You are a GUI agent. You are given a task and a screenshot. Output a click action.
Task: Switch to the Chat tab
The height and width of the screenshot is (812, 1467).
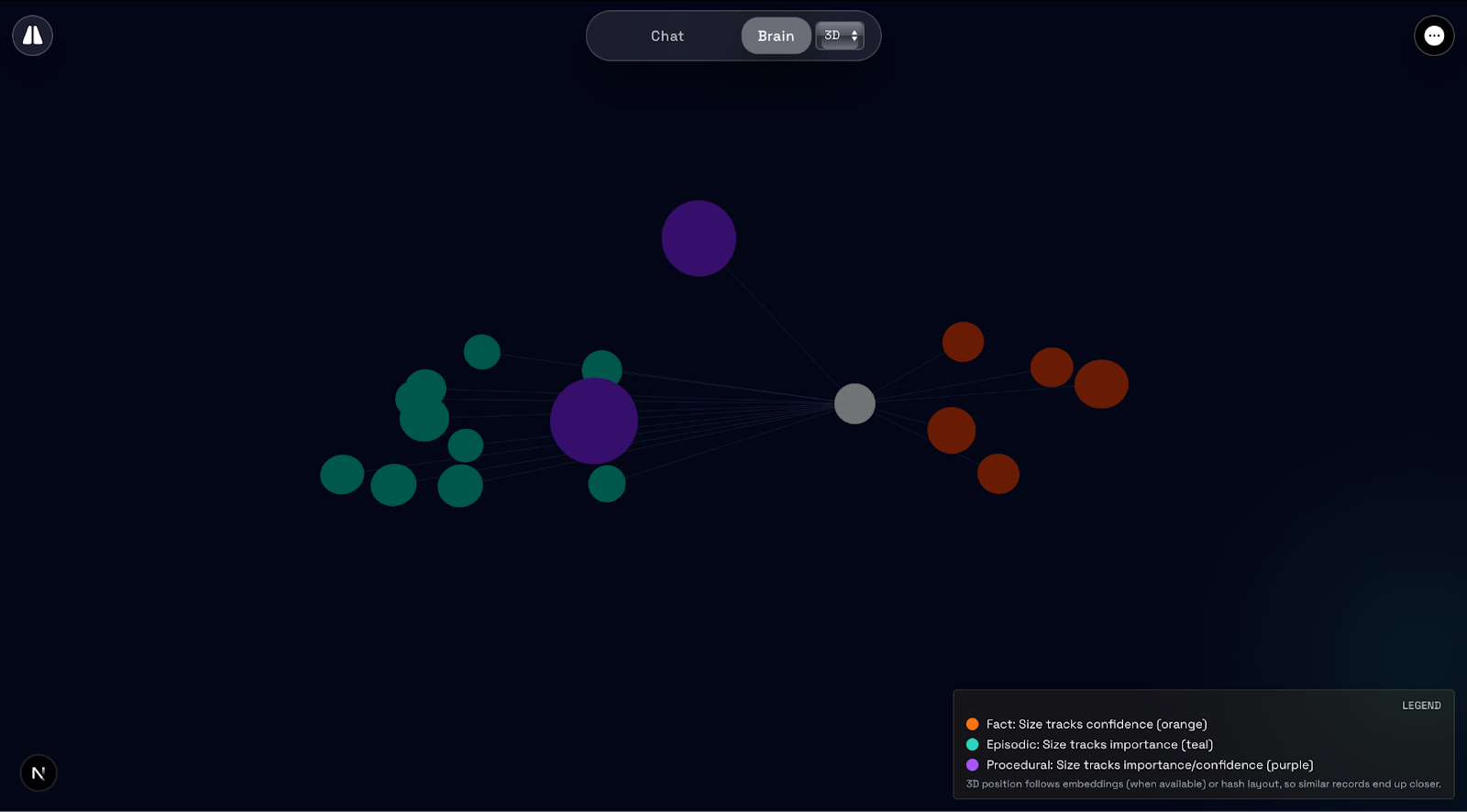(x=667, y=36)
